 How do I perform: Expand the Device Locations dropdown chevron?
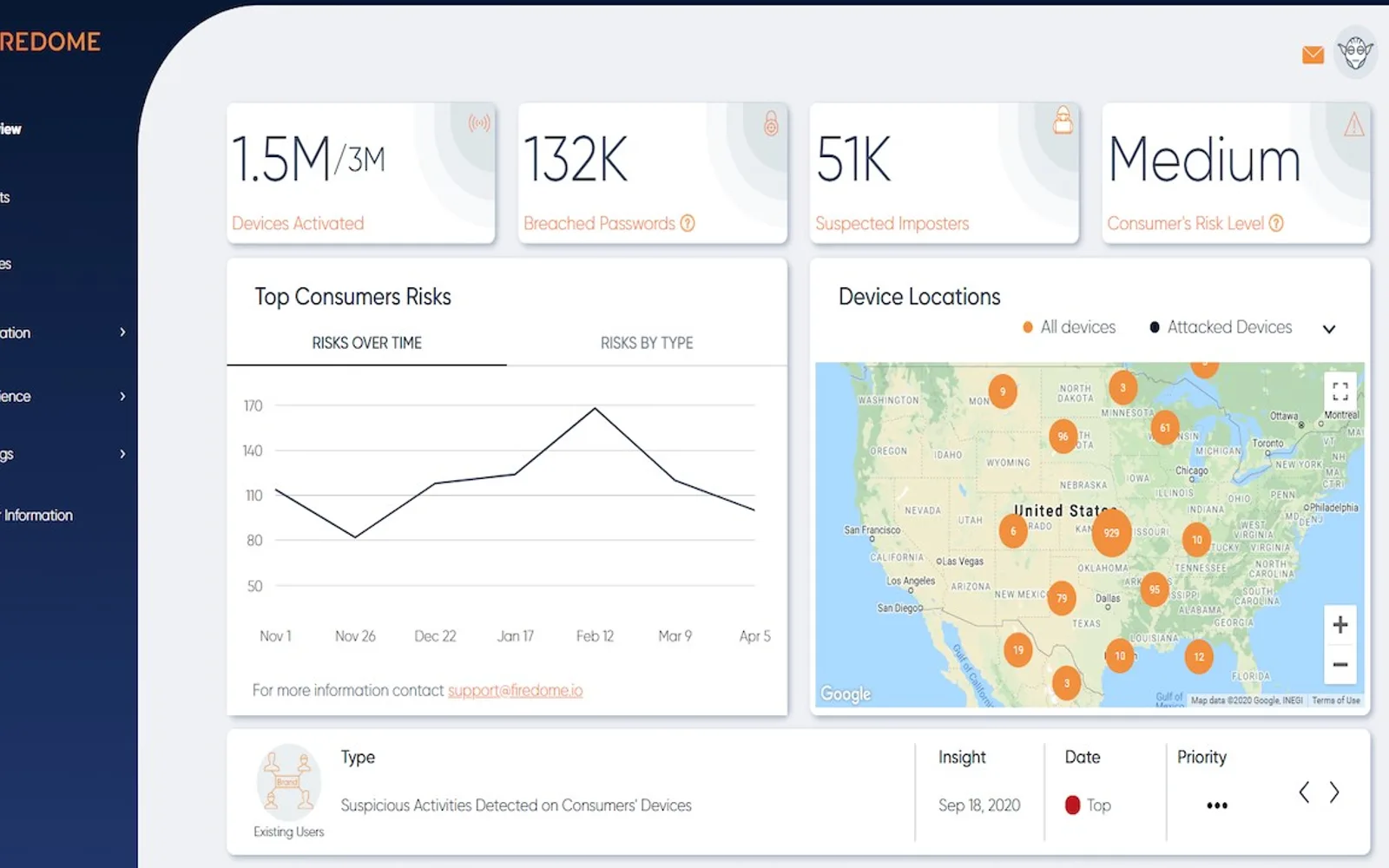click(x=1329, y=329)
